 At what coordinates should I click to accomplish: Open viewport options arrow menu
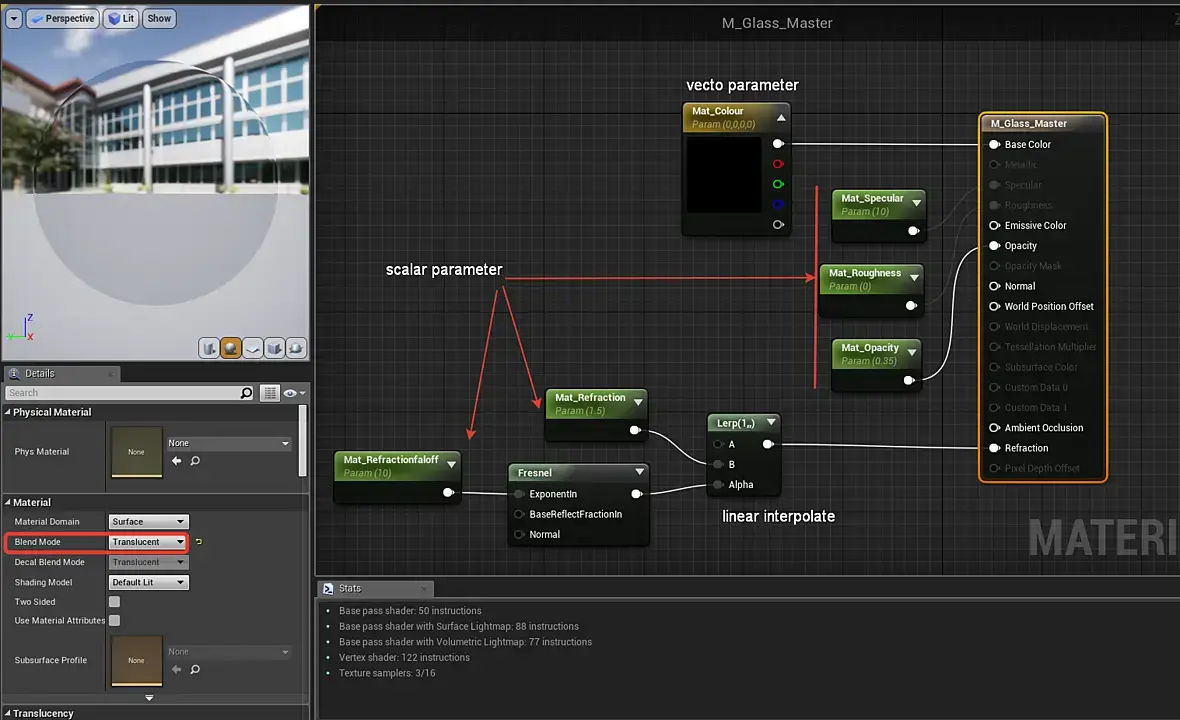14,18
